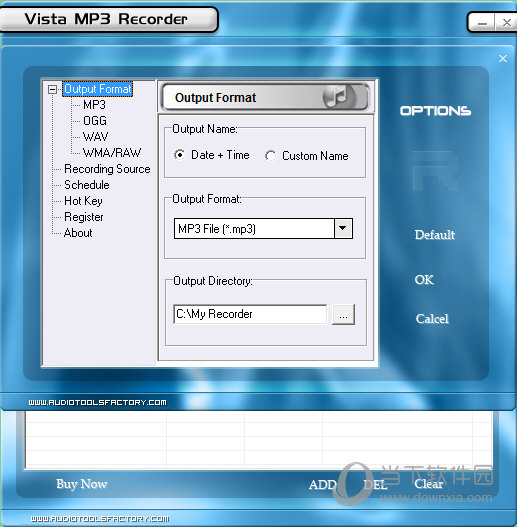Open www.audiotoolsfactory.com link below options

97,402
